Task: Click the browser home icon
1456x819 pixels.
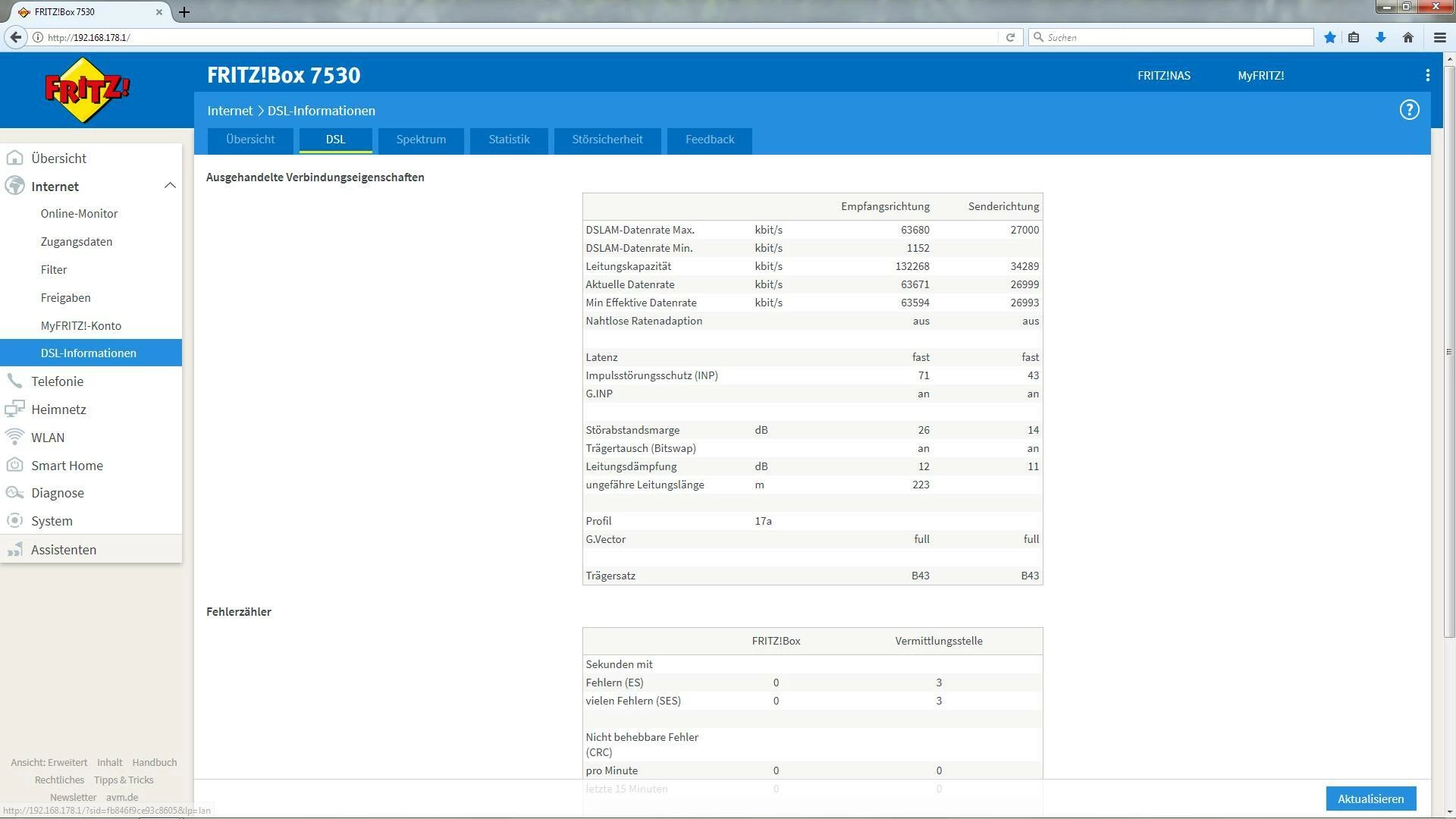Action: 1408,37
